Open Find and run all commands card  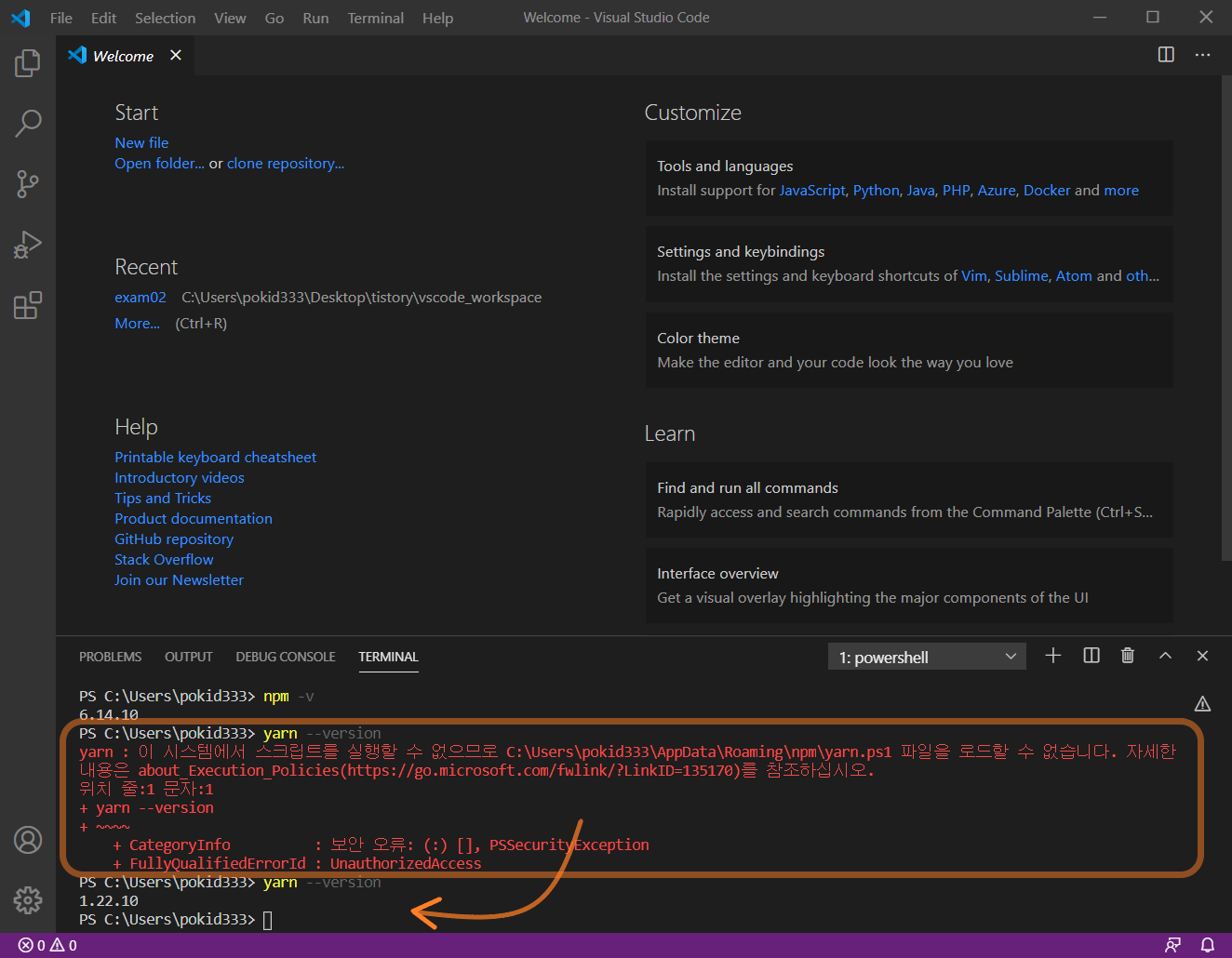pos(909,499)
